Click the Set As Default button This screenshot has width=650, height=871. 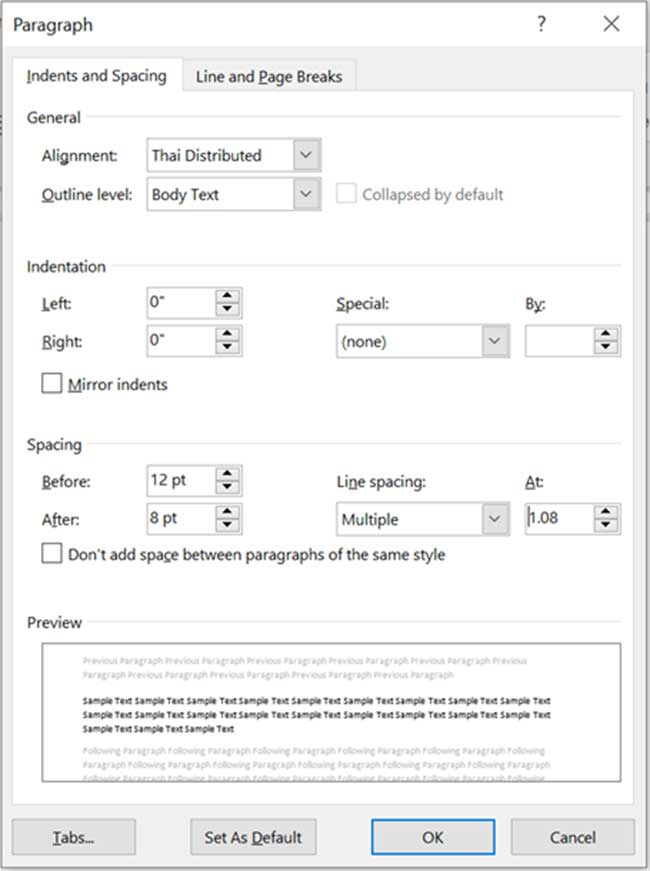coord(253,837)
